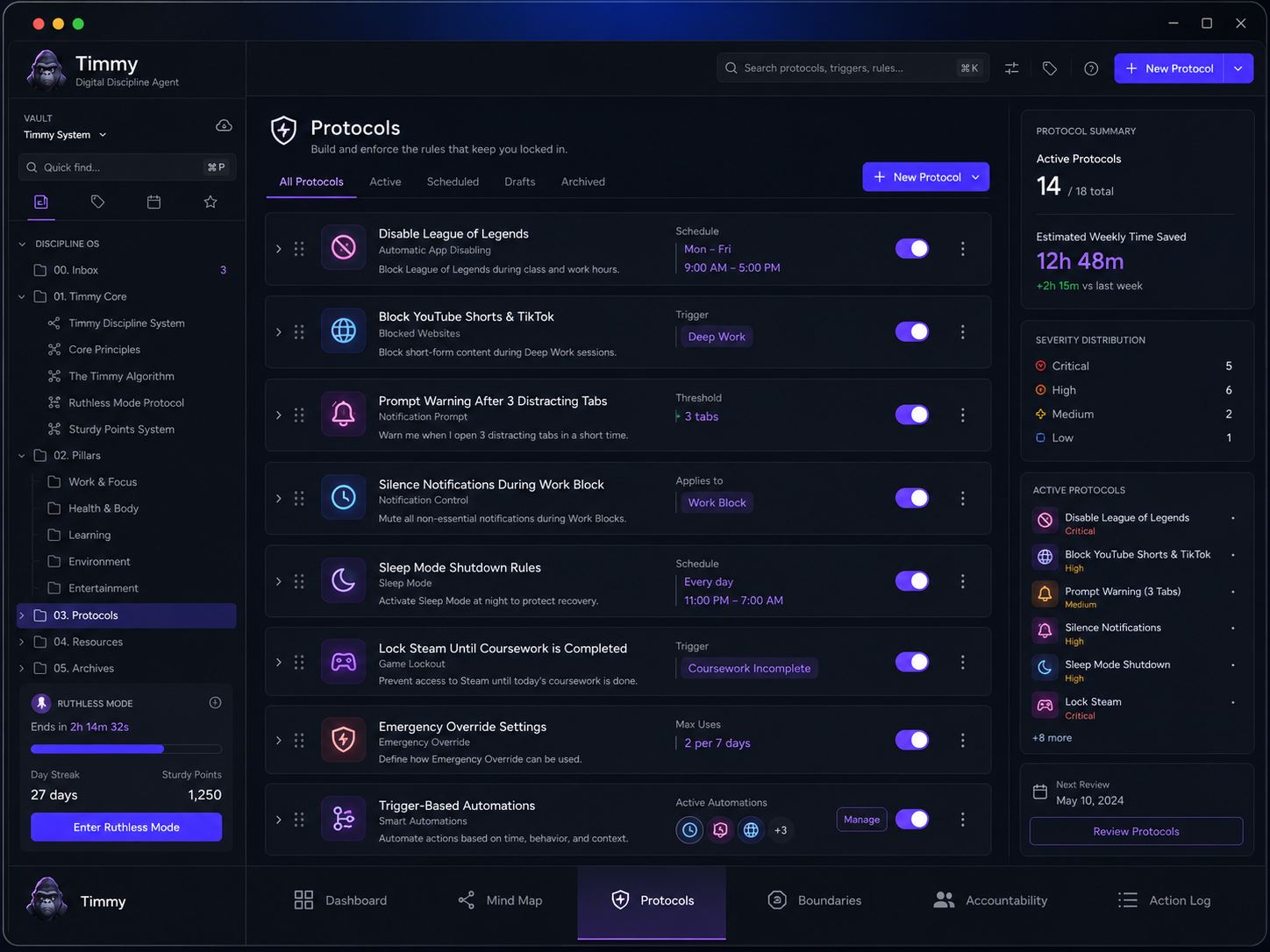The image size is (1270, 952).
Task: Click the Ruthless Mode countdown progress bar
Action: tap(126, 749)
